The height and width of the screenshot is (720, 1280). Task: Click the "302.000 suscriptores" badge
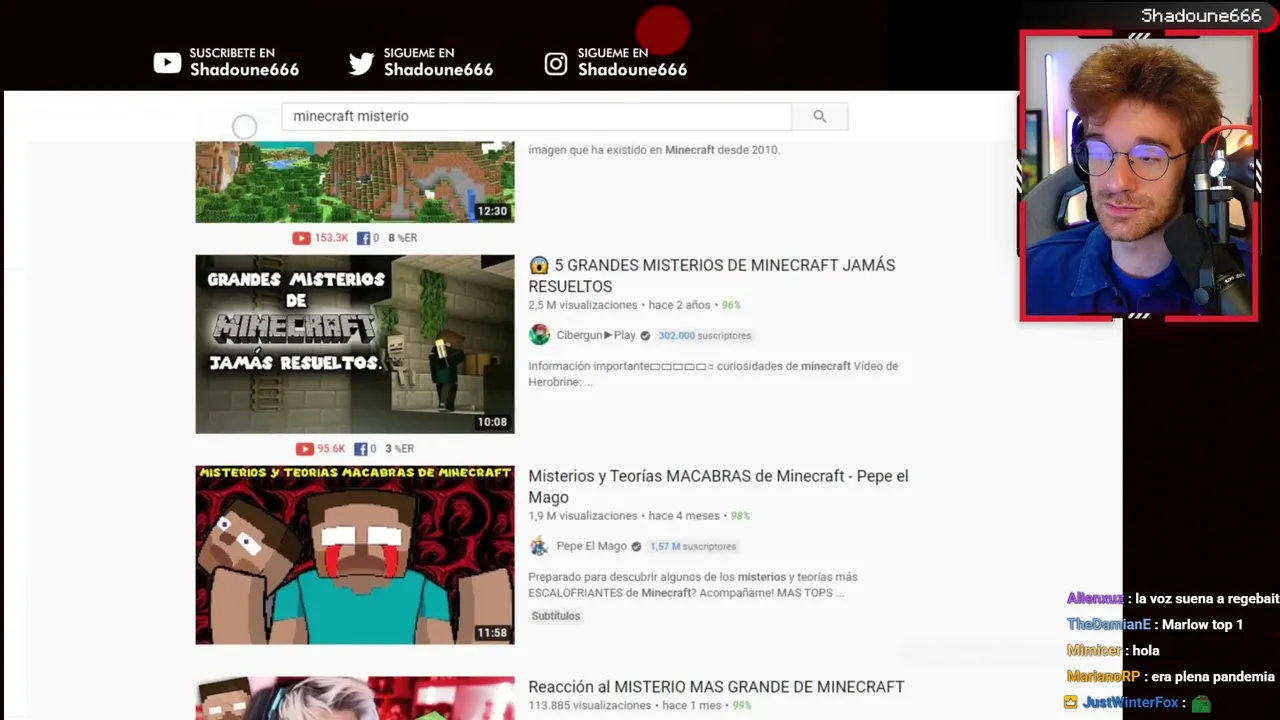(704, 336)
